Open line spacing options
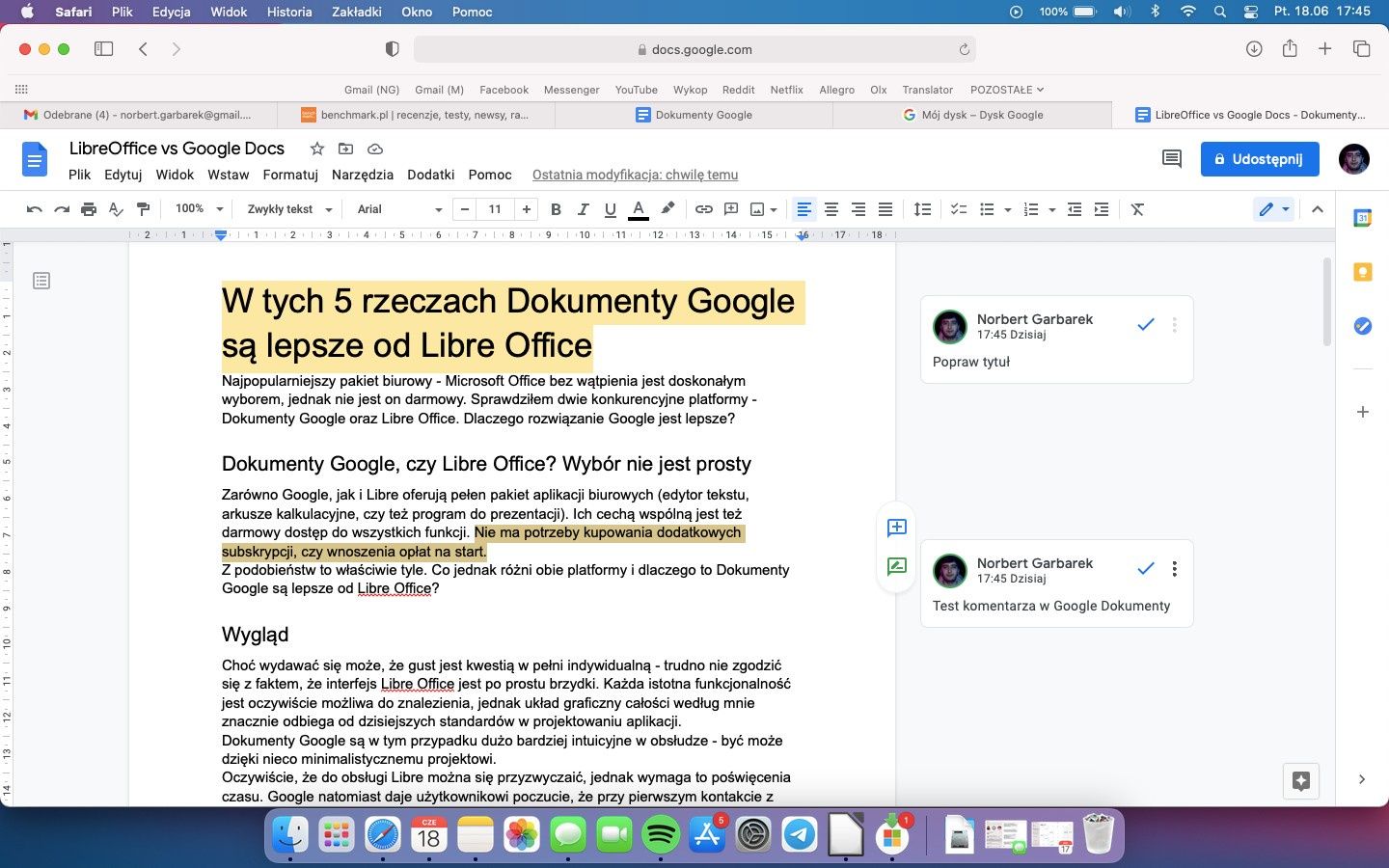The height and width of the screenshot is (868, 1389). pos(923,209)
